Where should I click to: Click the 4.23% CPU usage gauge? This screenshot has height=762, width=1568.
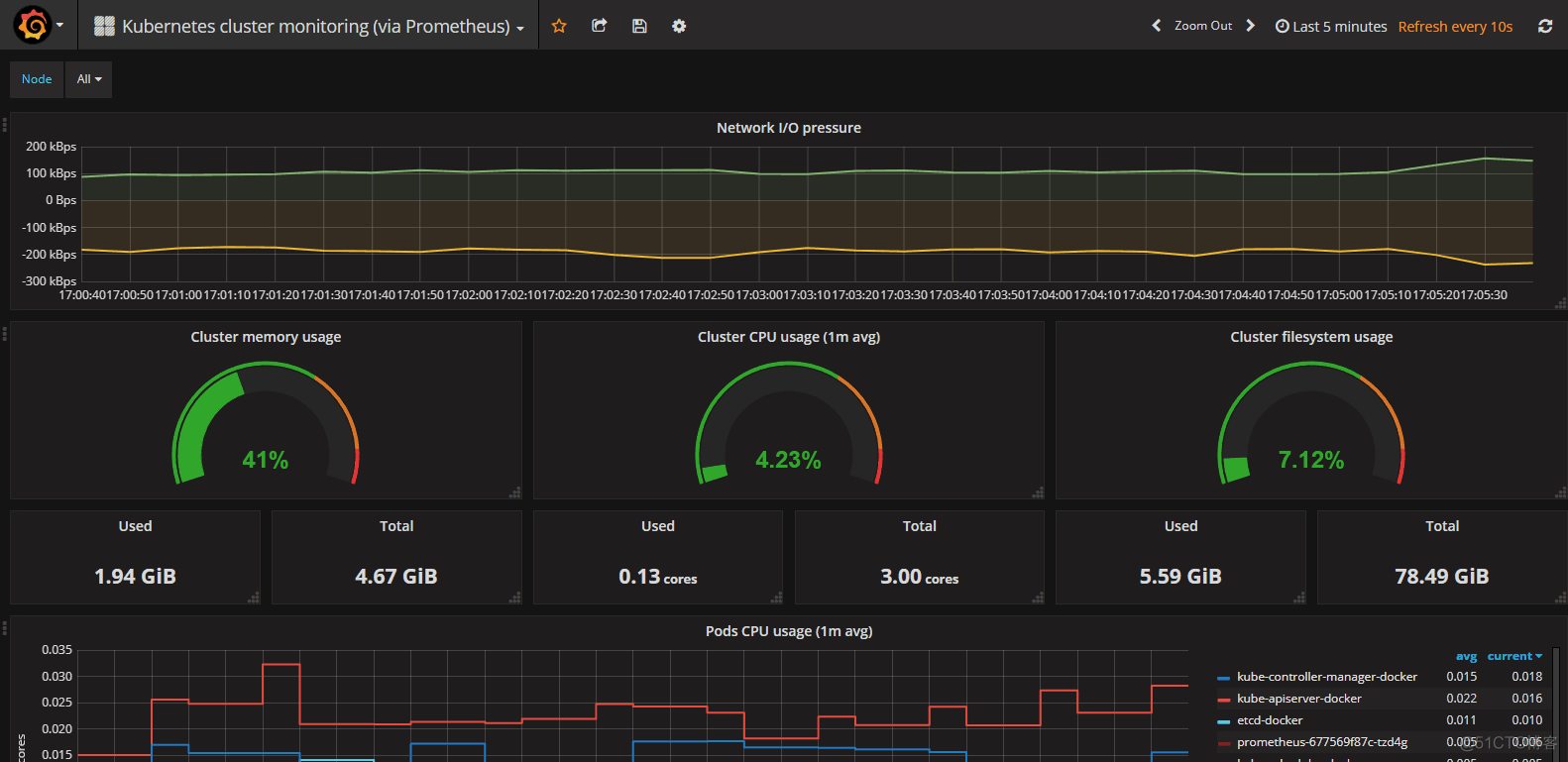click(789, 424)
